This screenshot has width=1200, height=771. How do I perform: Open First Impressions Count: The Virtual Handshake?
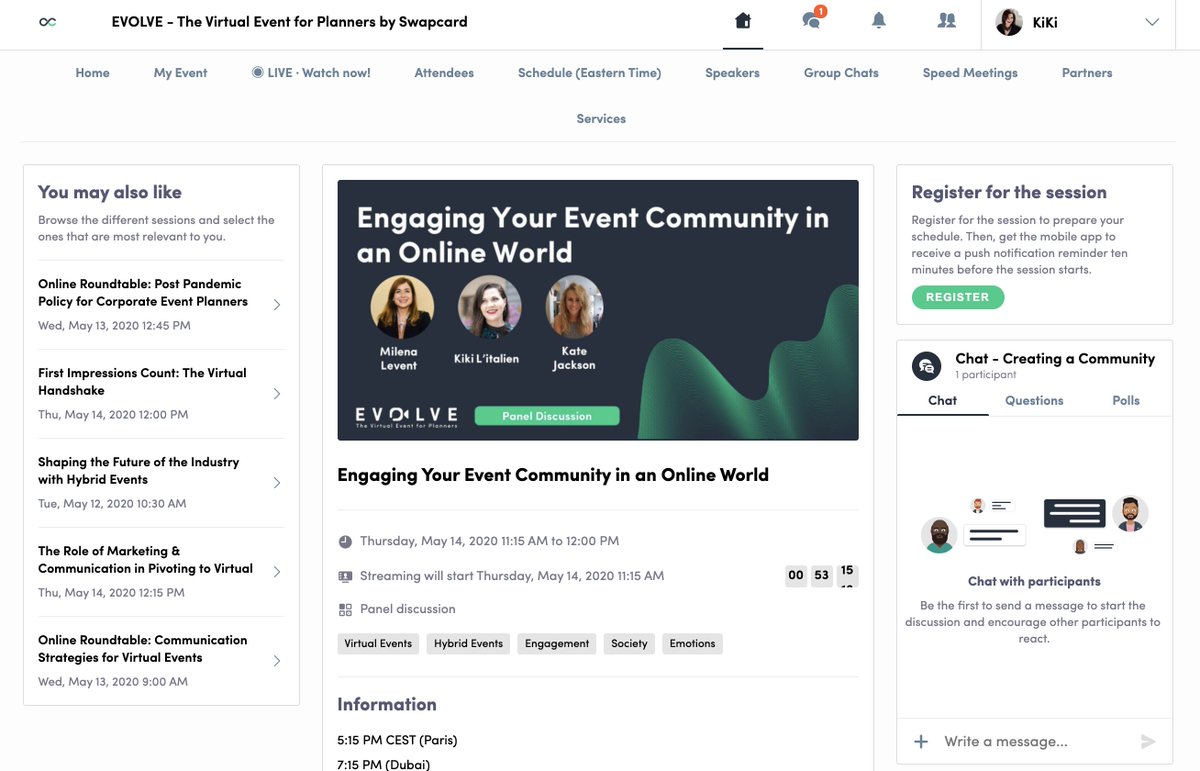pyautogui.click(x=142, y=382)
